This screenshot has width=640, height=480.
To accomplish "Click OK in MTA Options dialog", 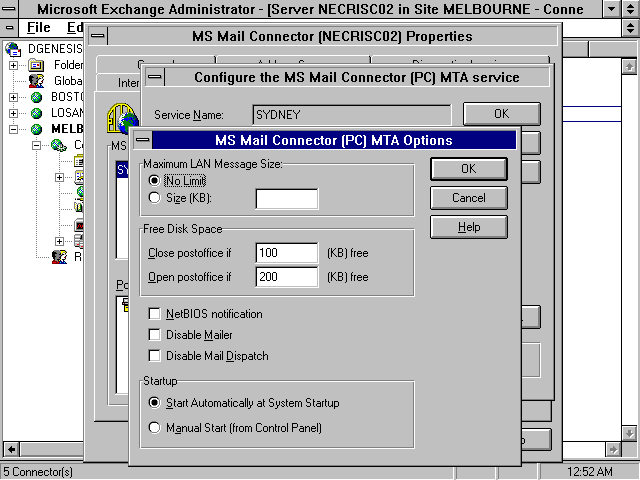I will [469, 169].
